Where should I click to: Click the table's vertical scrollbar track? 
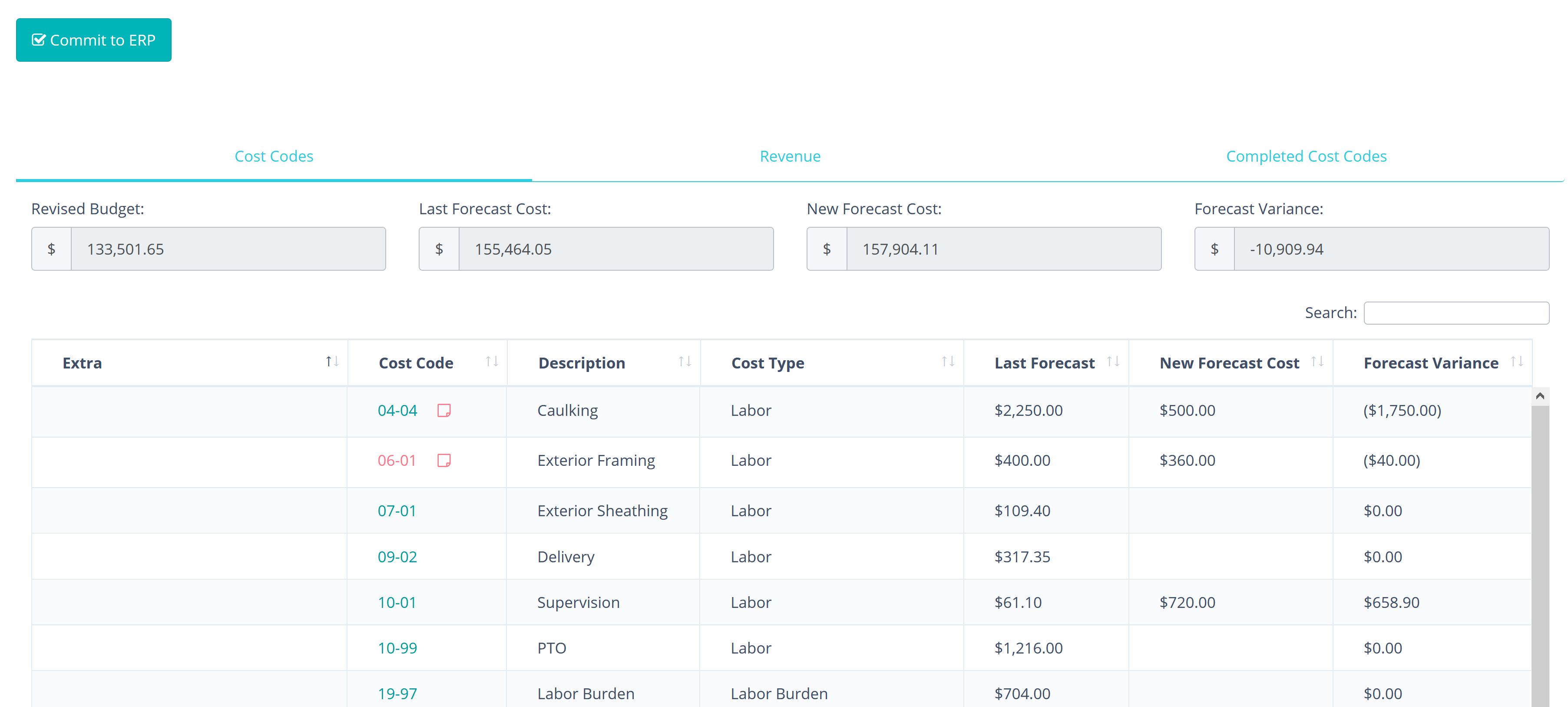pos(1540,556)
